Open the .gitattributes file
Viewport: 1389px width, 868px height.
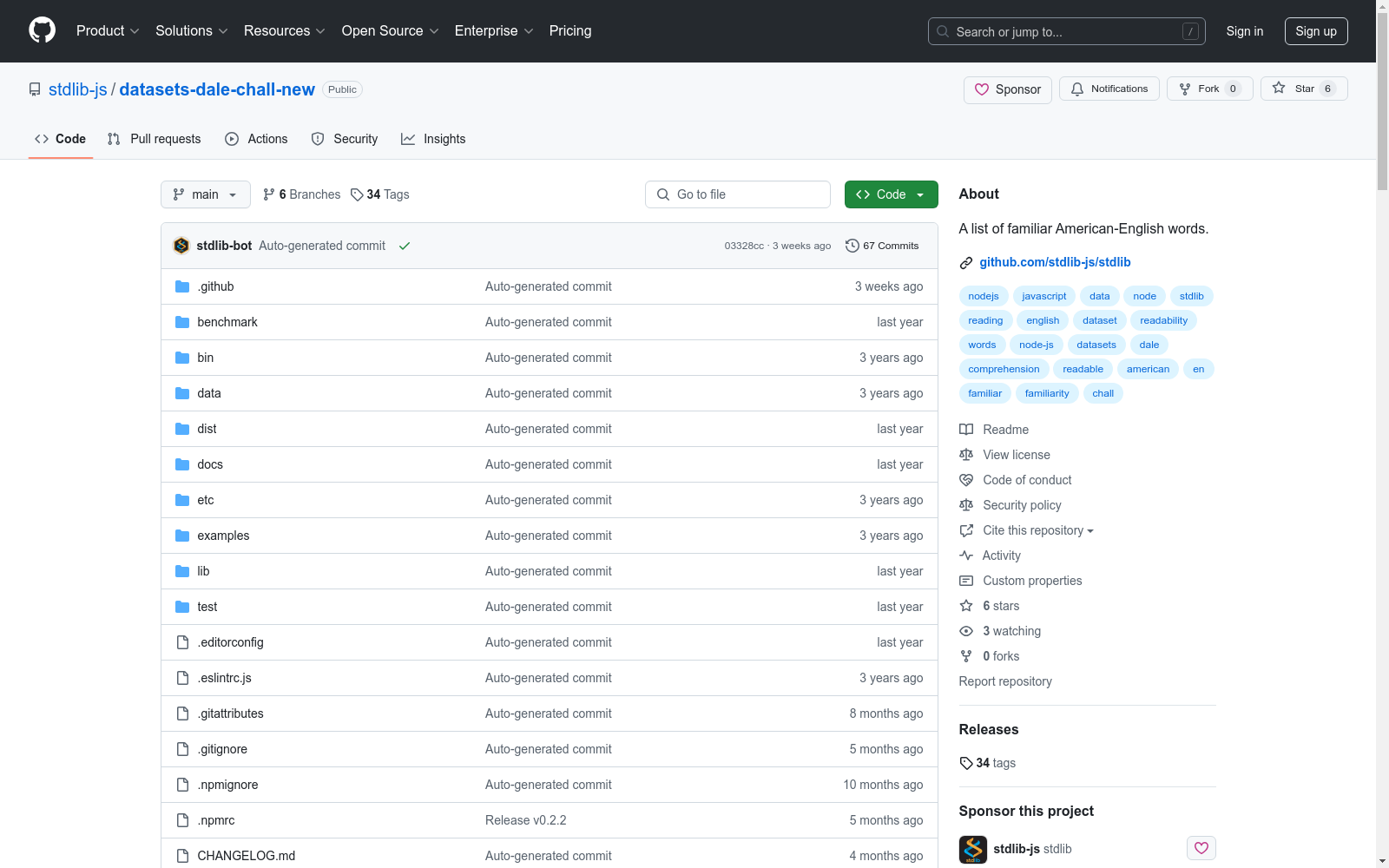click(230, 713)
